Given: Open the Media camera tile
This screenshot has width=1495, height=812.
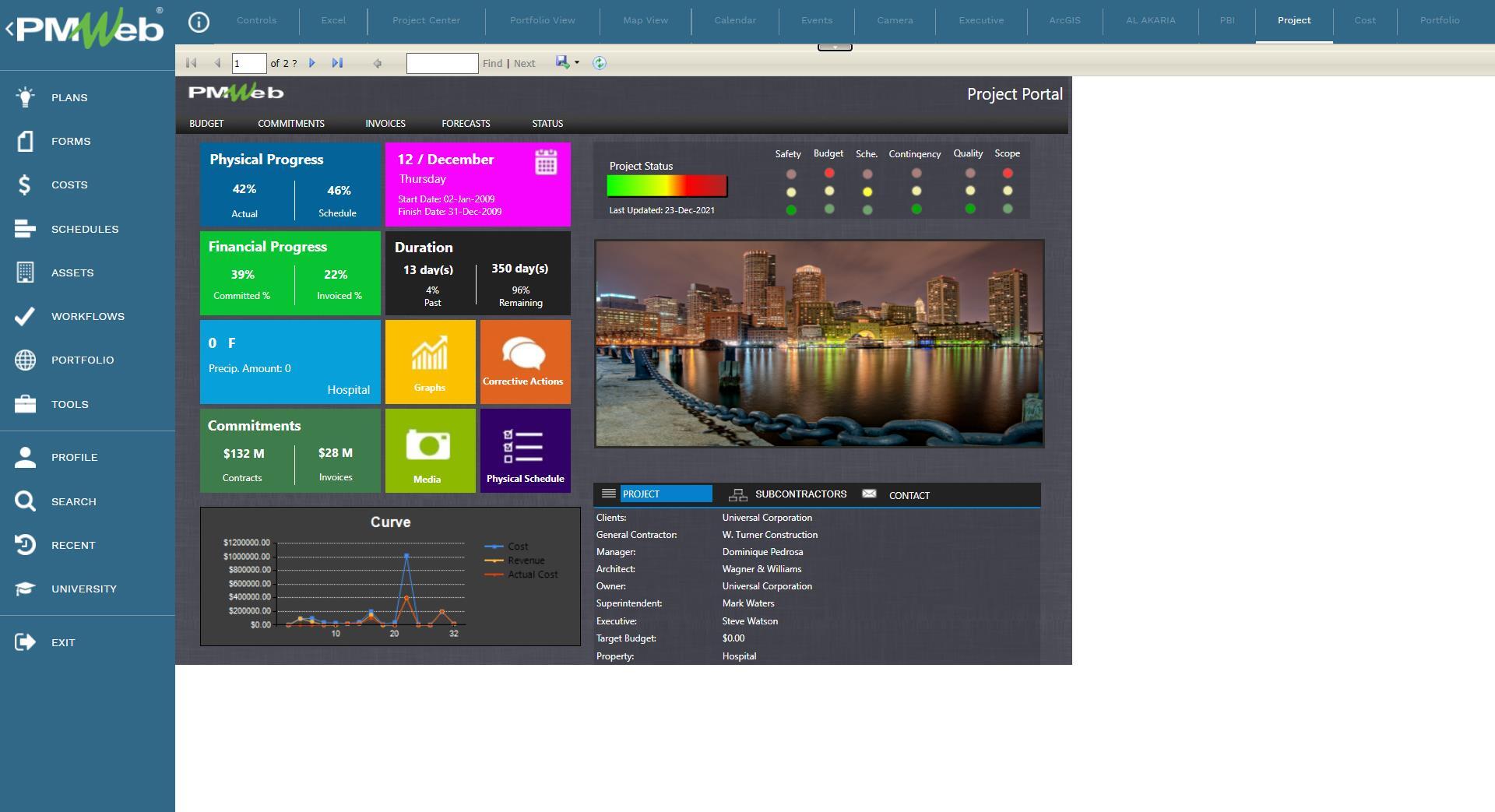Looking at the screenshot, I should (430, 451).
